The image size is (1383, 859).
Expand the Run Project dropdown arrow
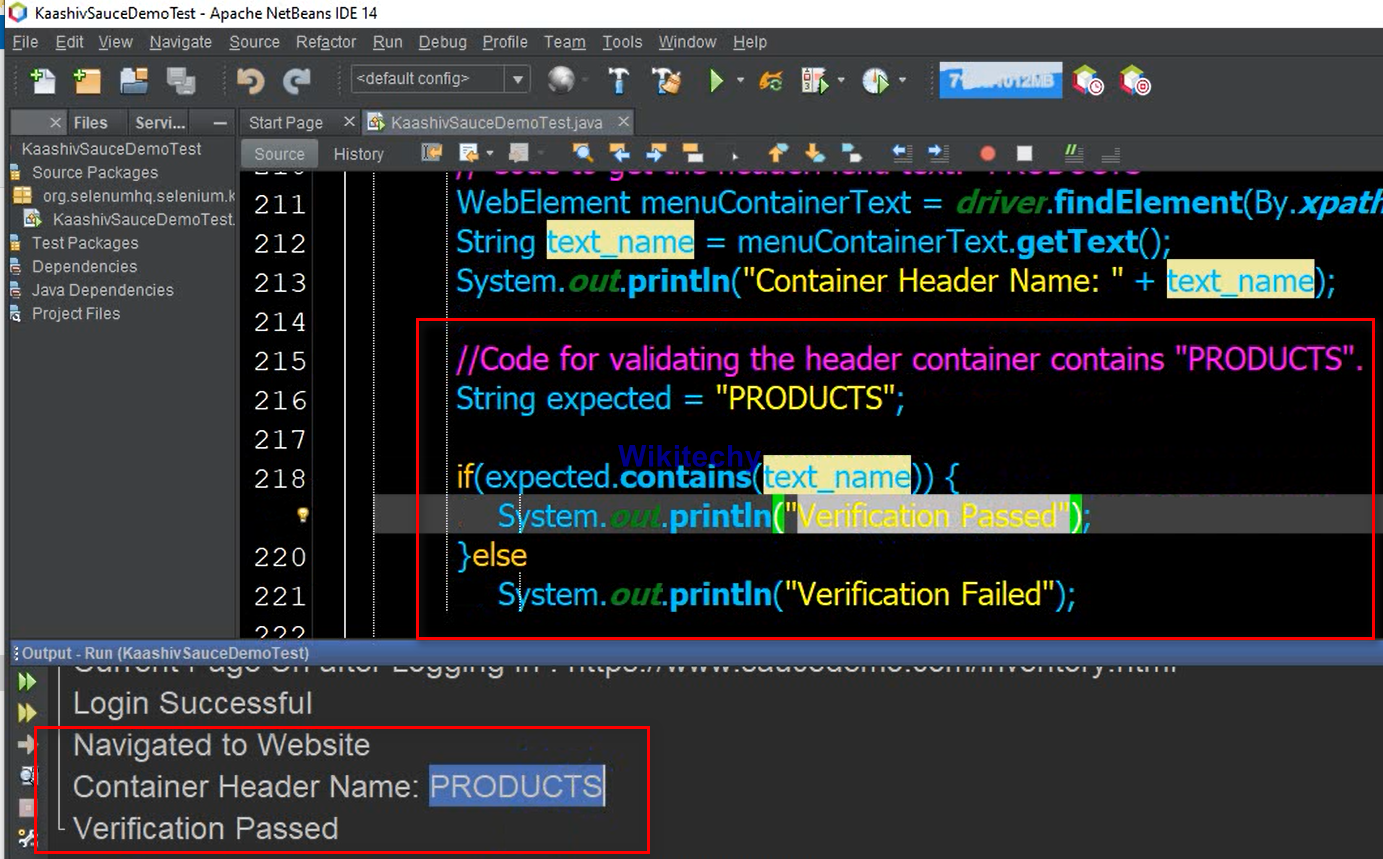click(740, 80)
